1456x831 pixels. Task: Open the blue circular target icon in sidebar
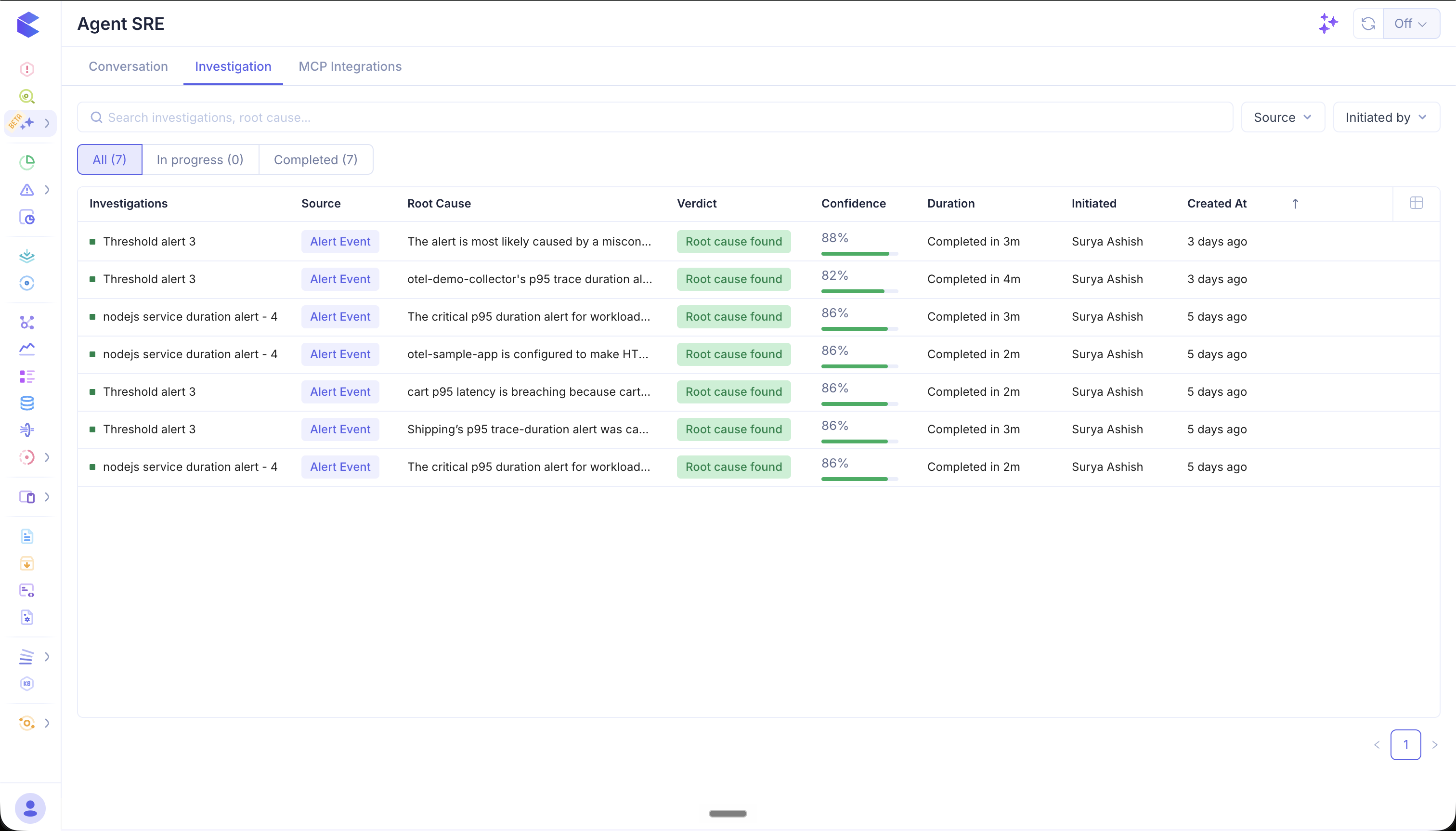point(27,283)
